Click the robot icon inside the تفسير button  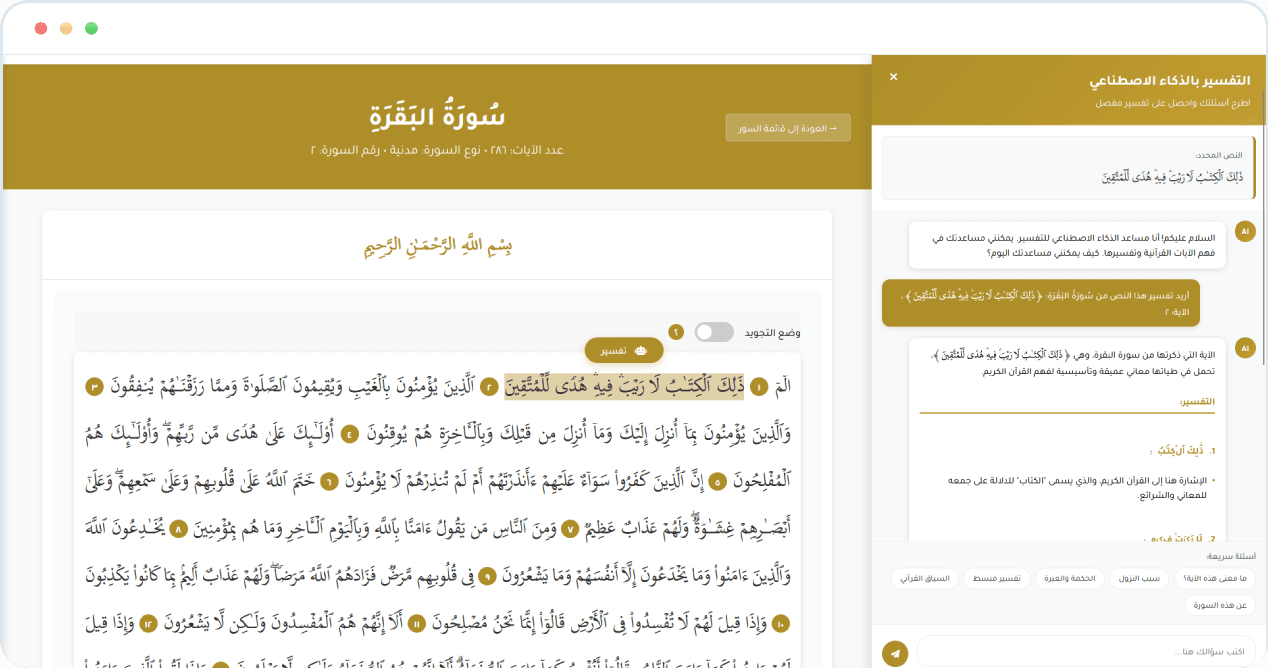tap(641, 351)
